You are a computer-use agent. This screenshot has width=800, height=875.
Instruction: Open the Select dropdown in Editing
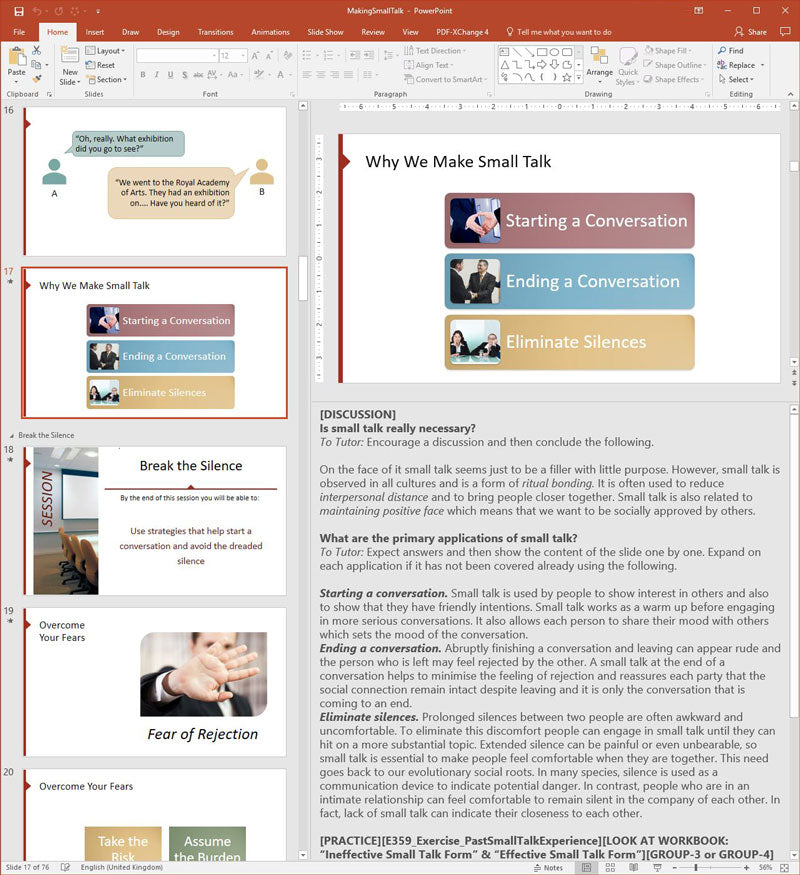pos(739,80)
